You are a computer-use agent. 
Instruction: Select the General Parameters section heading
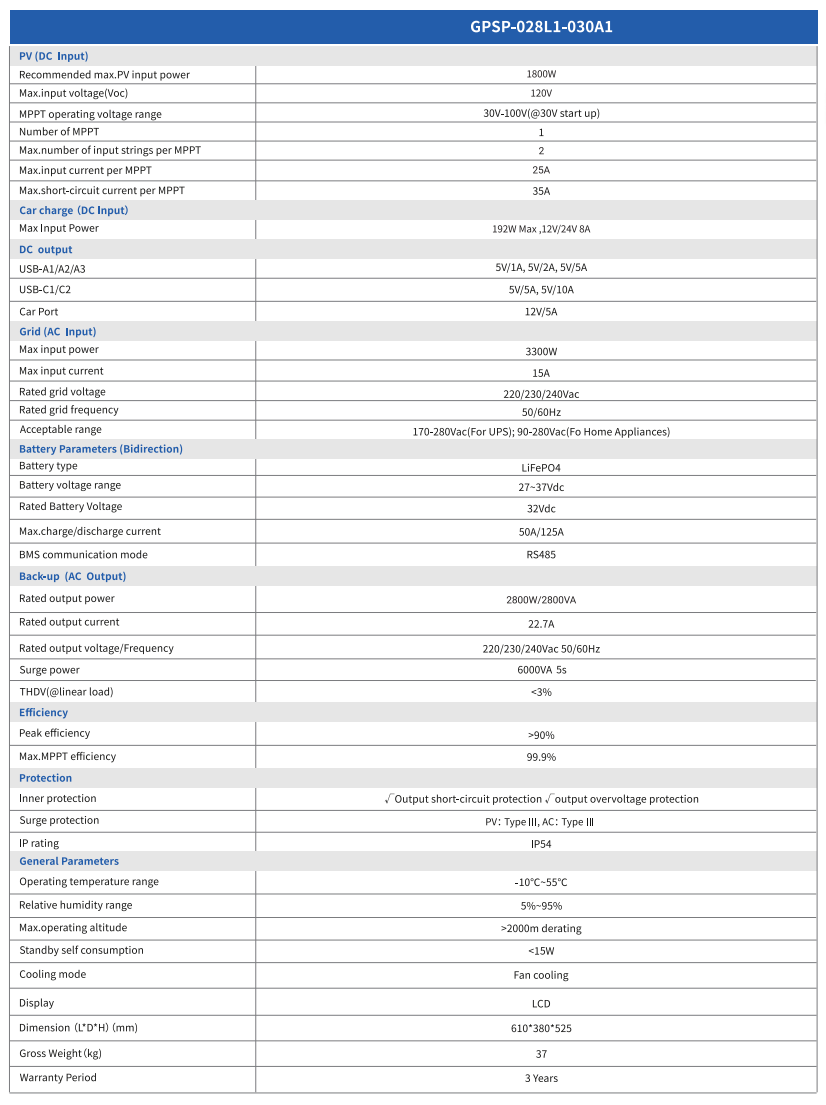pos(69,861)
